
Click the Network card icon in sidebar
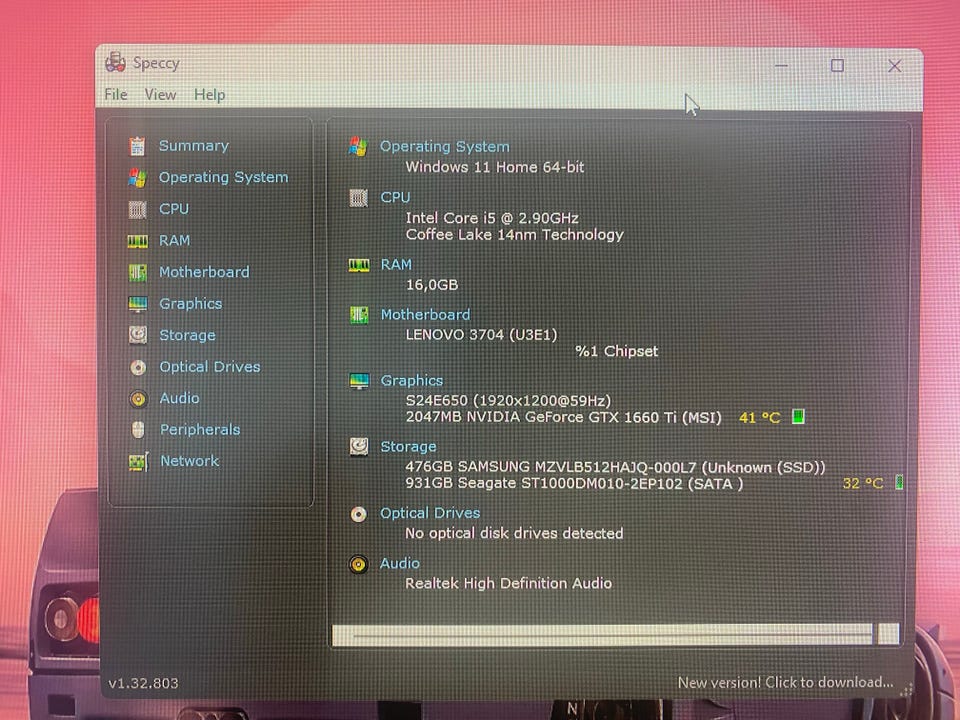pos(138,462)
